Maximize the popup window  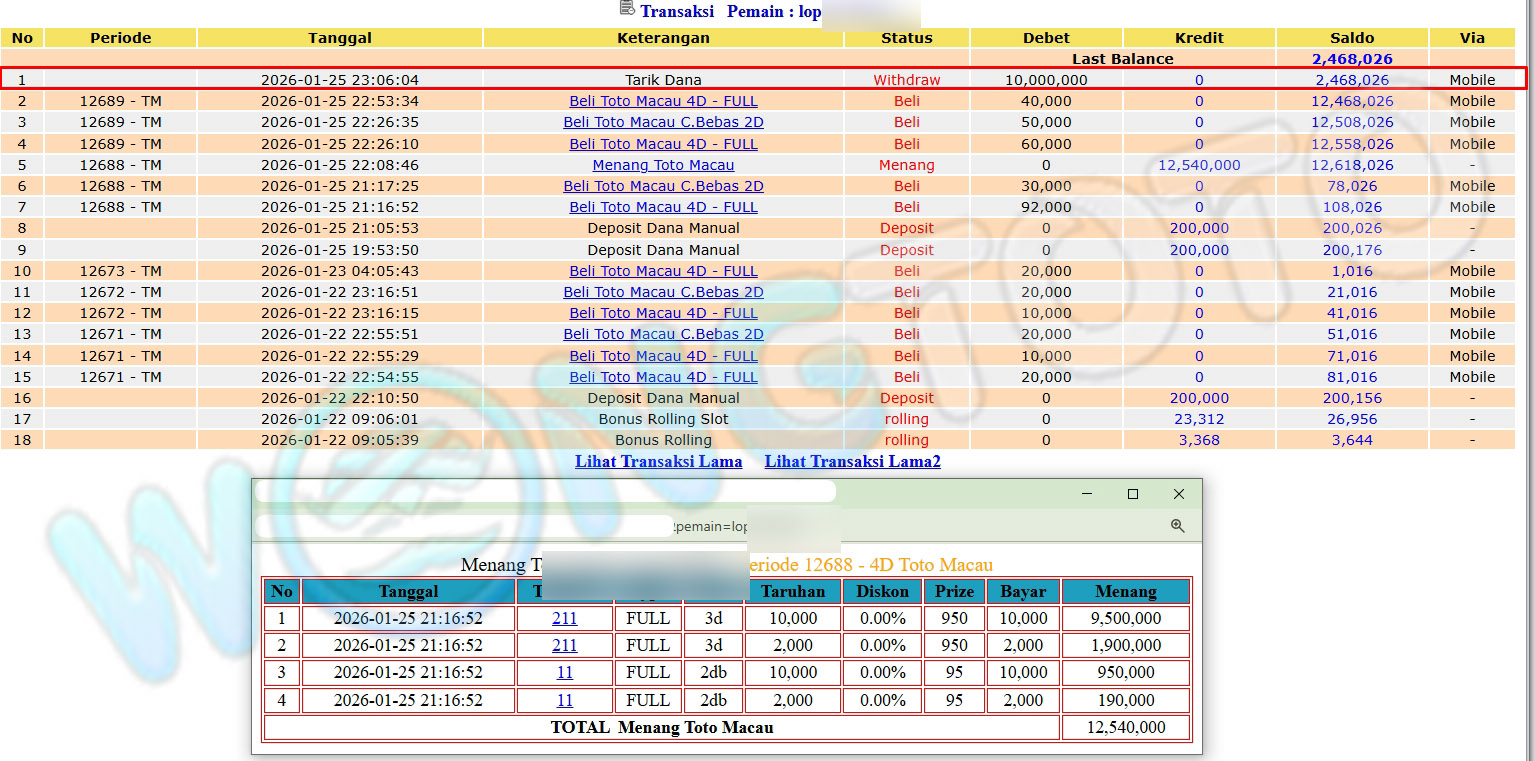point(1132,494)
